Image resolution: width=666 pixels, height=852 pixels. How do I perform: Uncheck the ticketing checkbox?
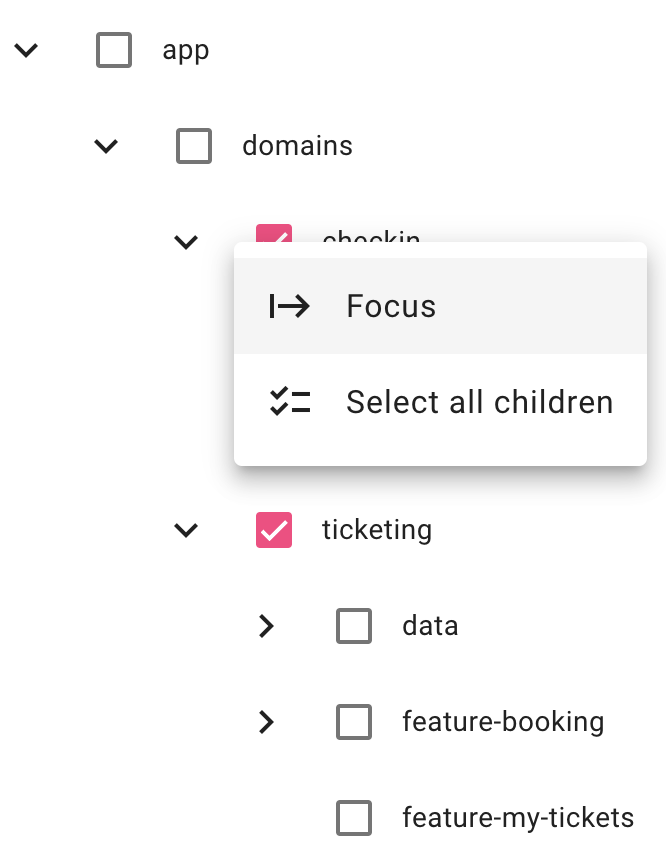pos(274,530)
